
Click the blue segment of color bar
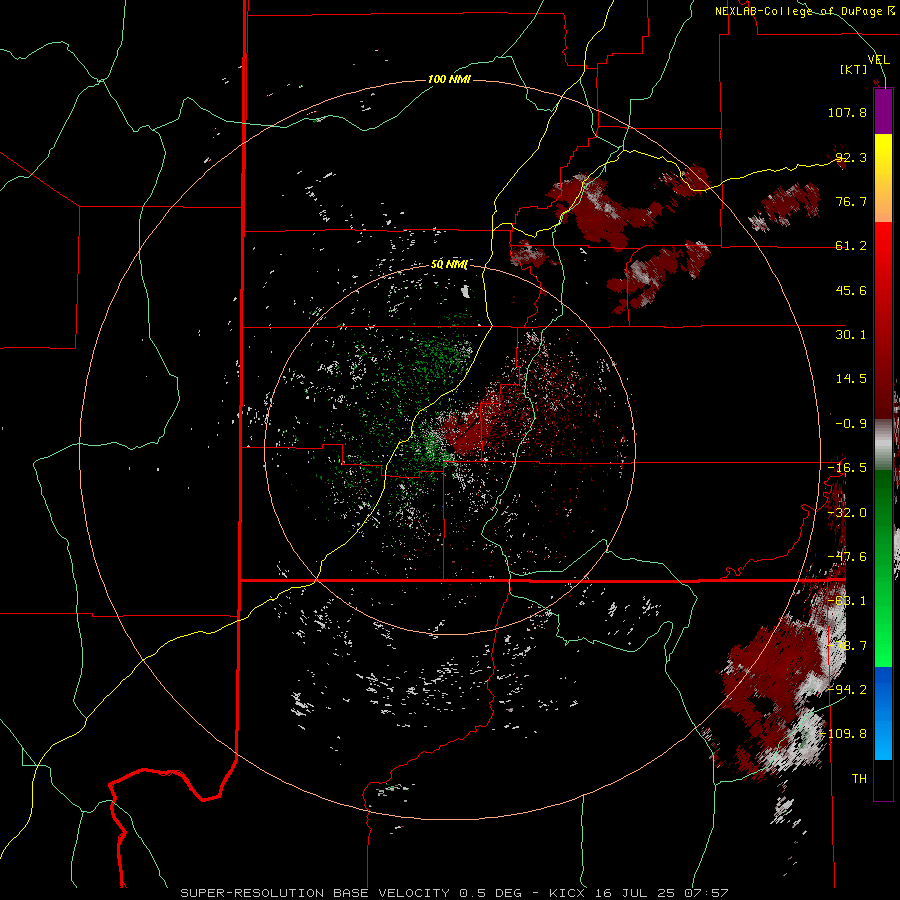pyautogui.click(x=883, y=713)
